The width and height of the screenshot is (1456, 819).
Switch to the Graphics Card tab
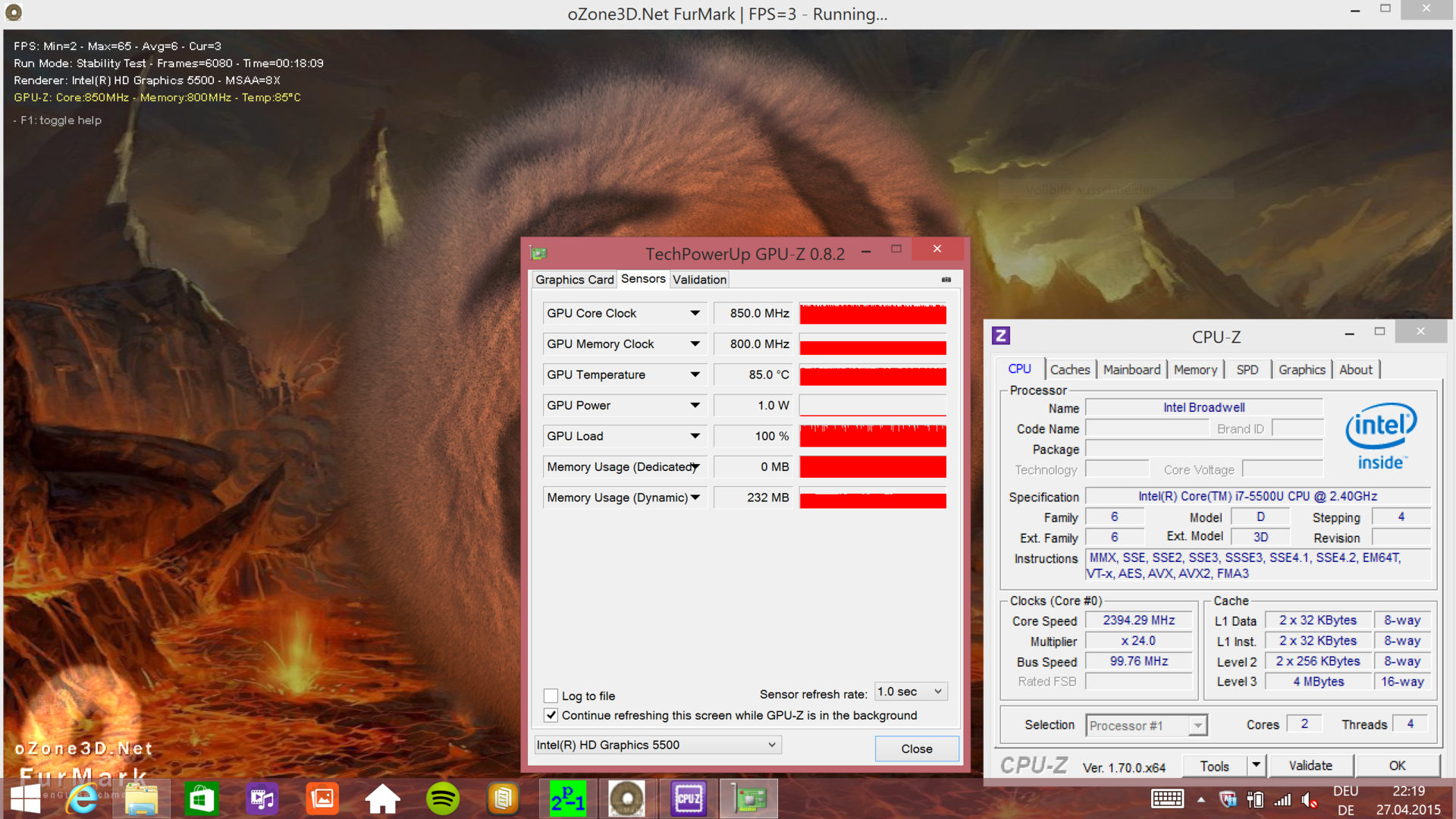coord(574,280)
